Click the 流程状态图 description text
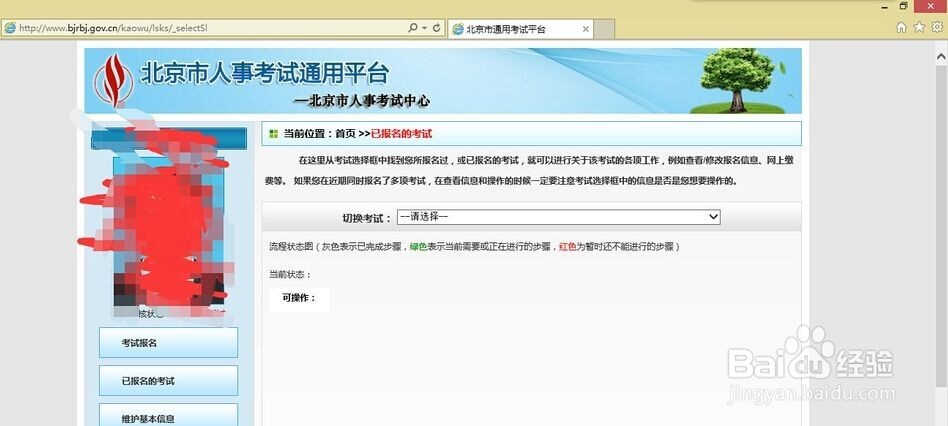The image size is (948, 426). [x=475, y=247]
